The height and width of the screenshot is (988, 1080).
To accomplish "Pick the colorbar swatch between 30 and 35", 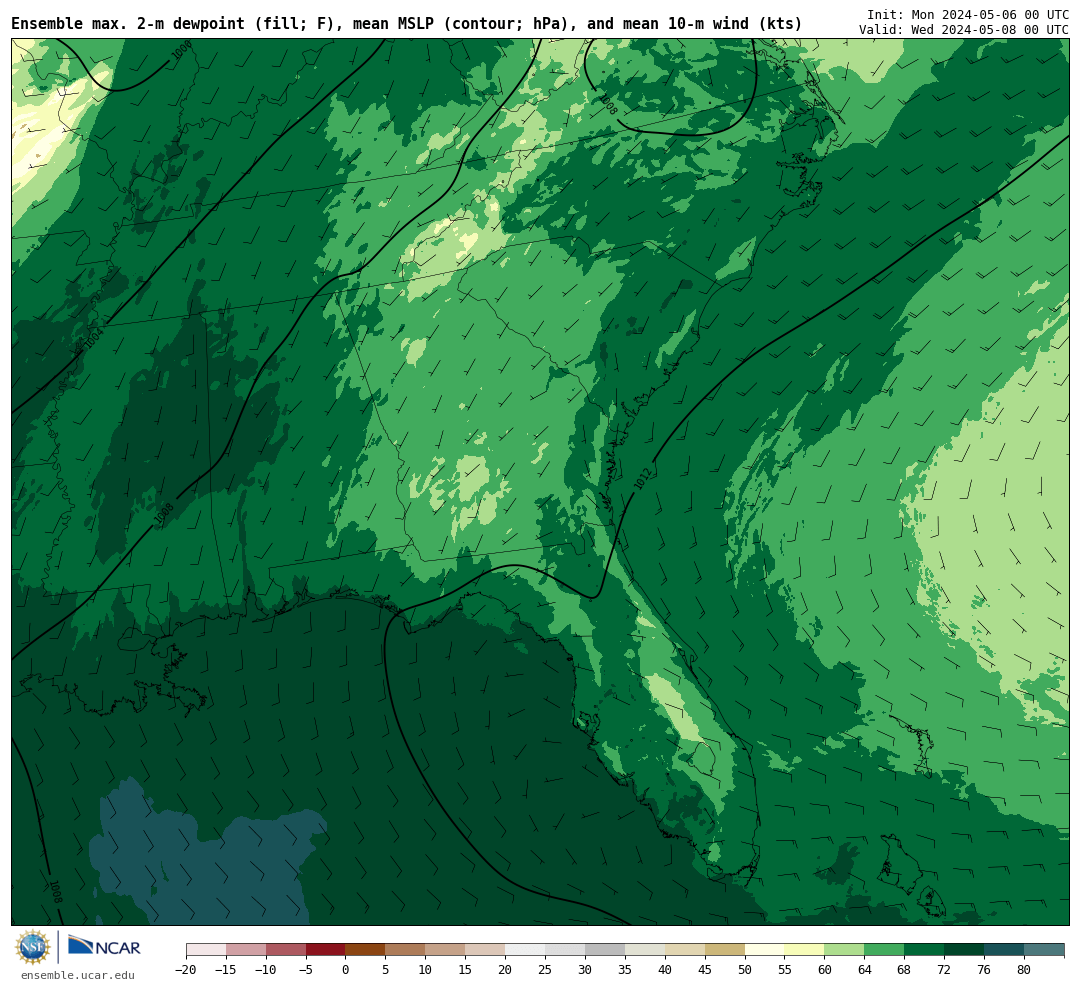I will coord(605,950).
